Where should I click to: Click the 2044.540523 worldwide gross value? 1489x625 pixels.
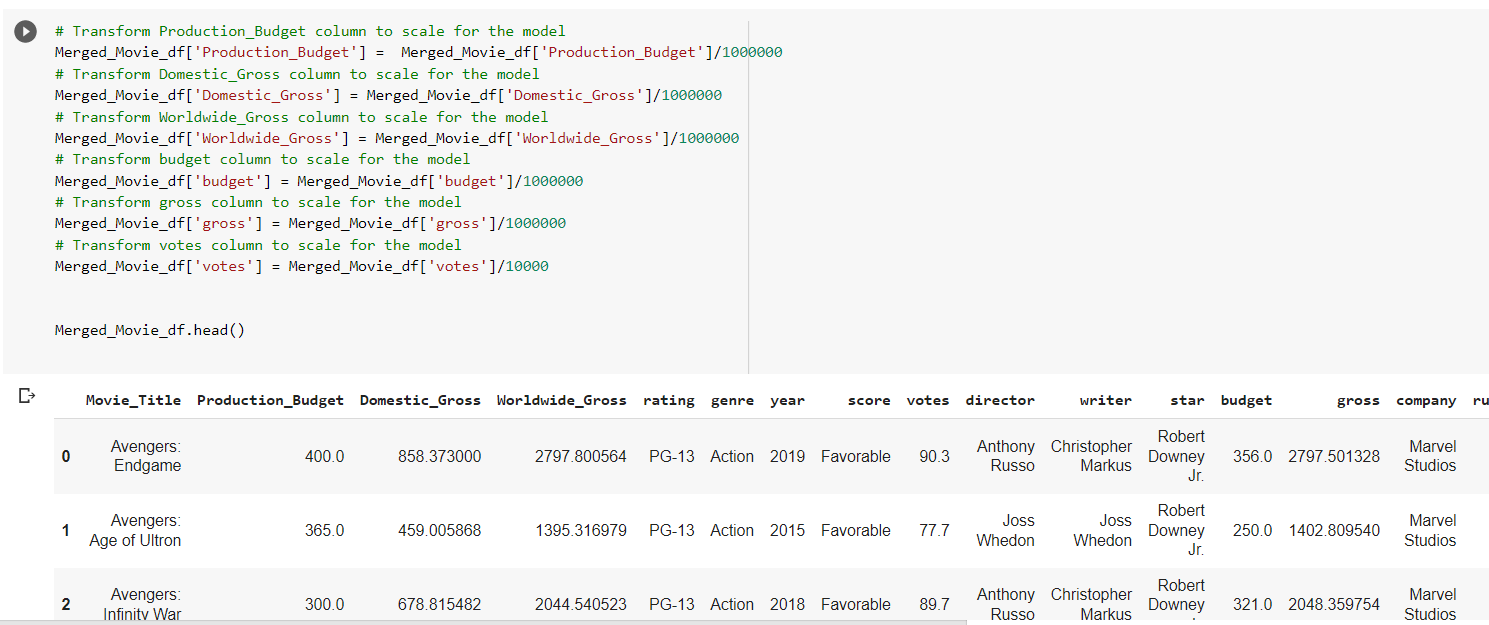click(581, 604)
